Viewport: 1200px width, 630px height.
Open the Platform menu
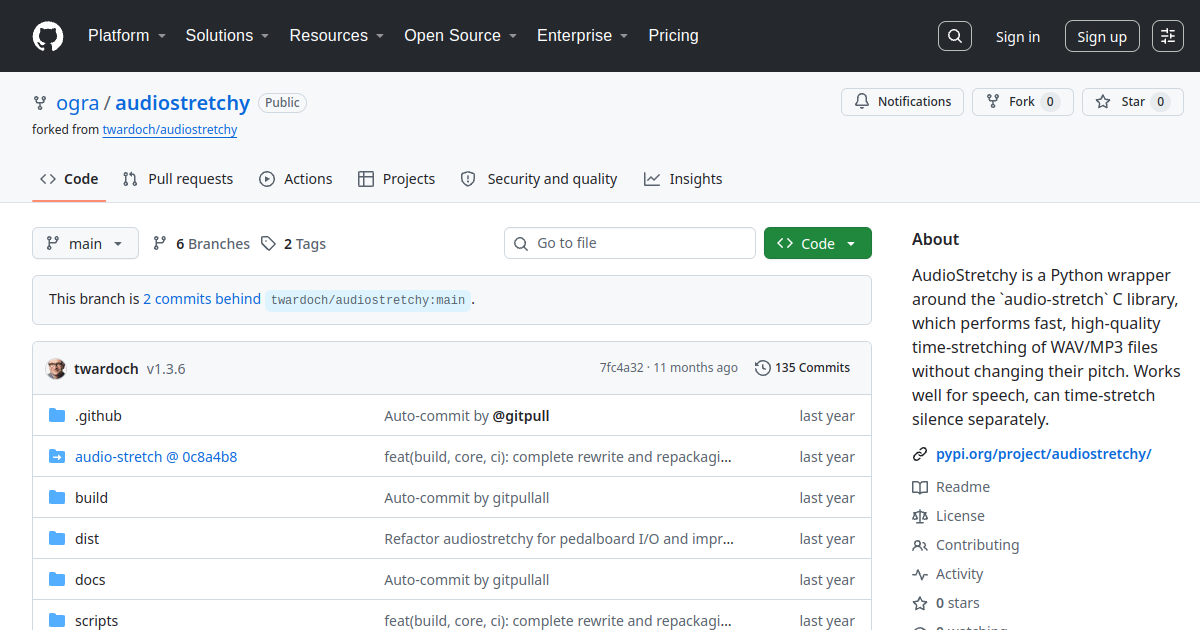tap(126, 36)
